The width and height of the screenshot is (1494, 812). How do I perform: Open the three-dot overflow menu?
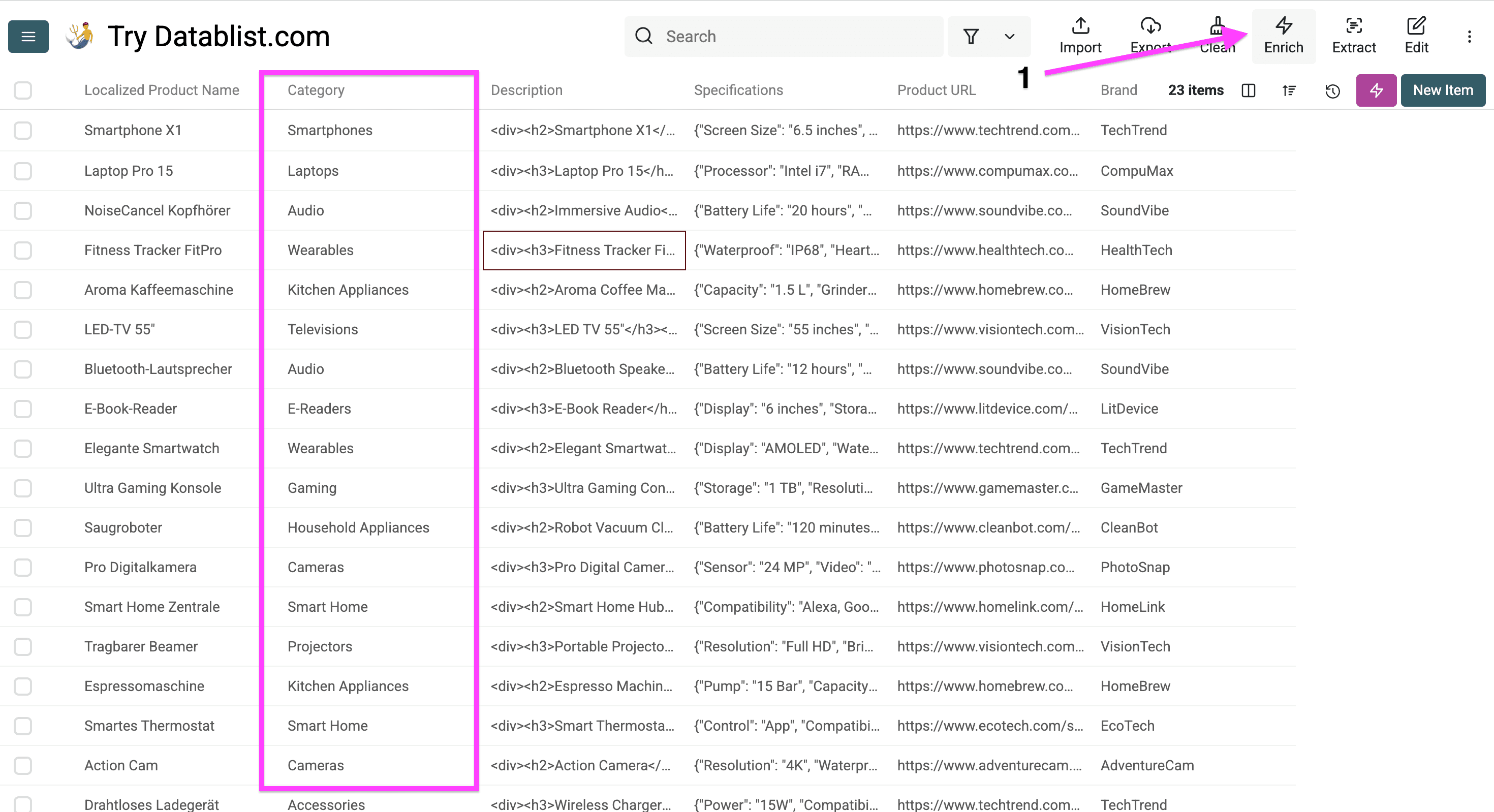(x=1469, y=36)
